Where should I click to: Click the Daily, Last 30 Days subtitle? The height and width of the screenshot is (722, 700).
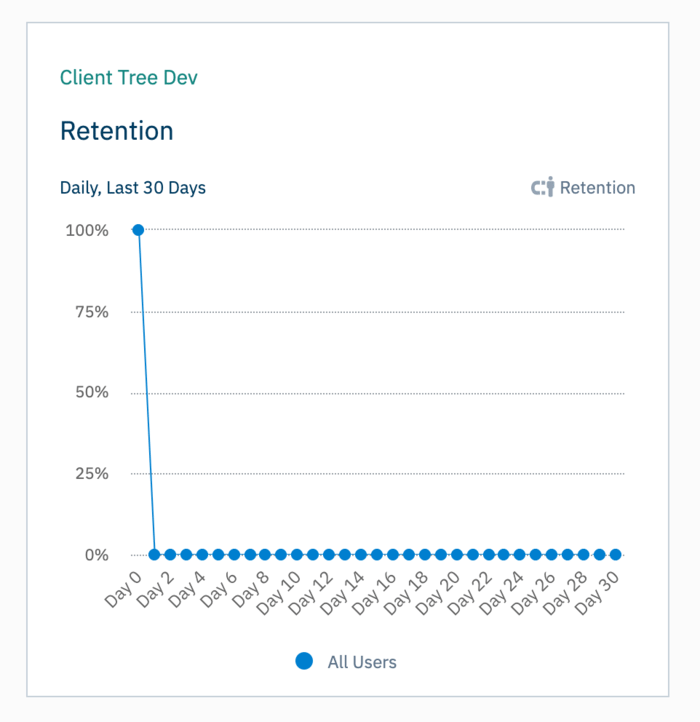(x=133, y=187)
